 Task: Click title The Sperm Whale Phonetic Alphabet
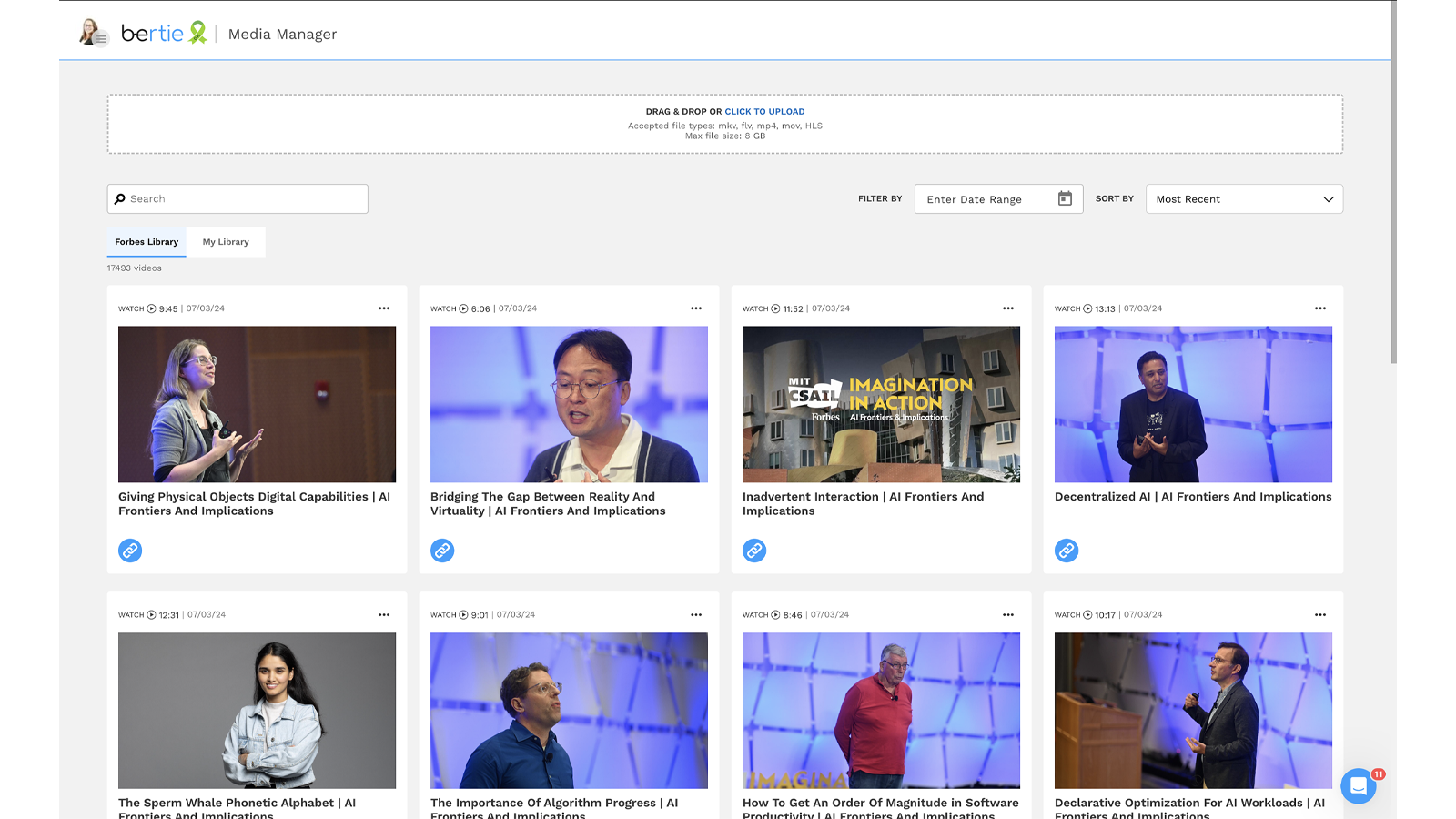tap(237, 808)
